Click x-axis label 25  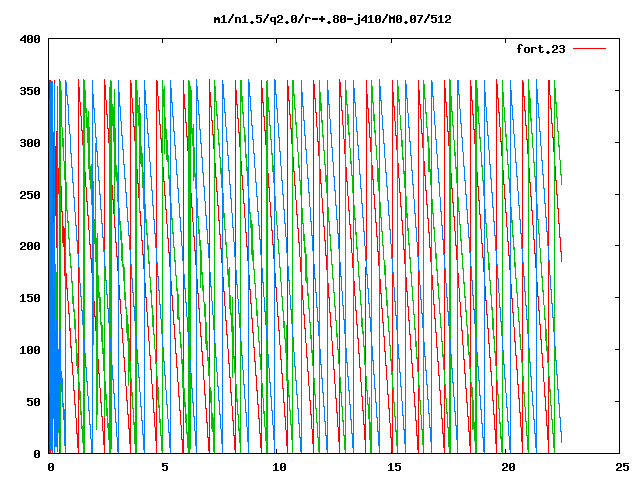coord(622,467)
